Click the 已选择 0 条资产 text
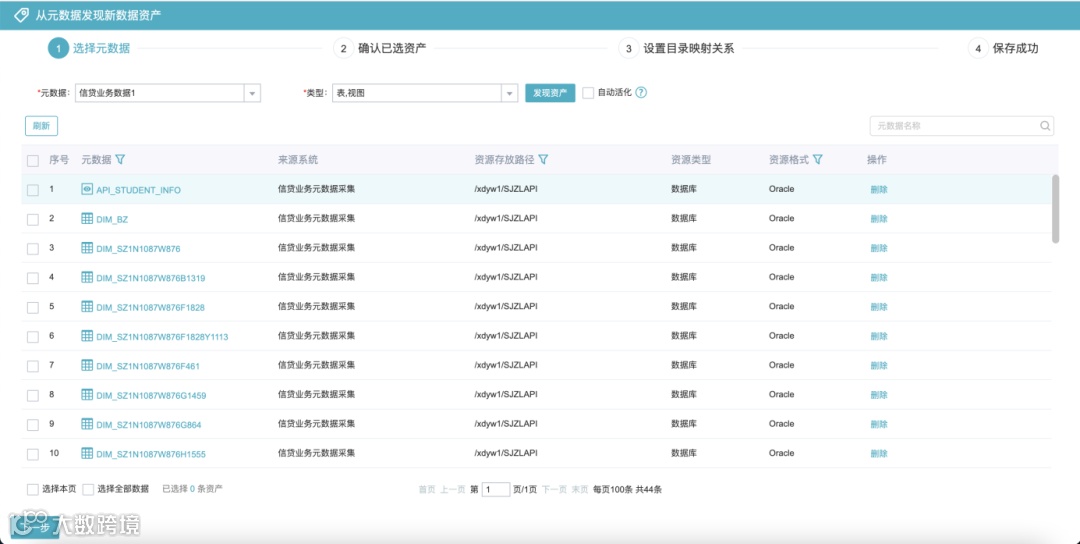The height and width of the screenshot is (544, 1080). [x=192, y=489]
